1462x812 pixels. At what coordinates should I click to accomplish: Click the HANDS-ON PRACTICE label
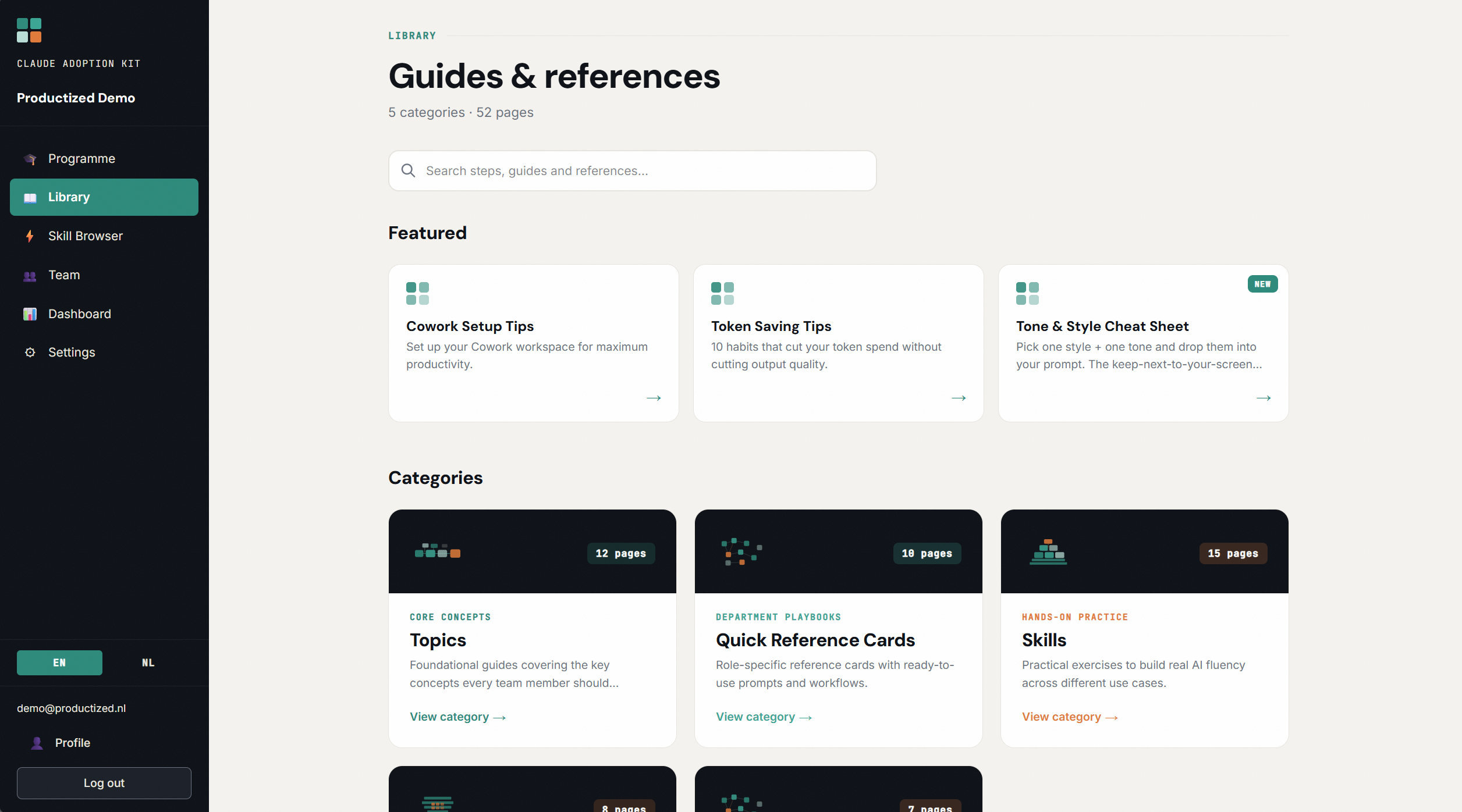1075,617
